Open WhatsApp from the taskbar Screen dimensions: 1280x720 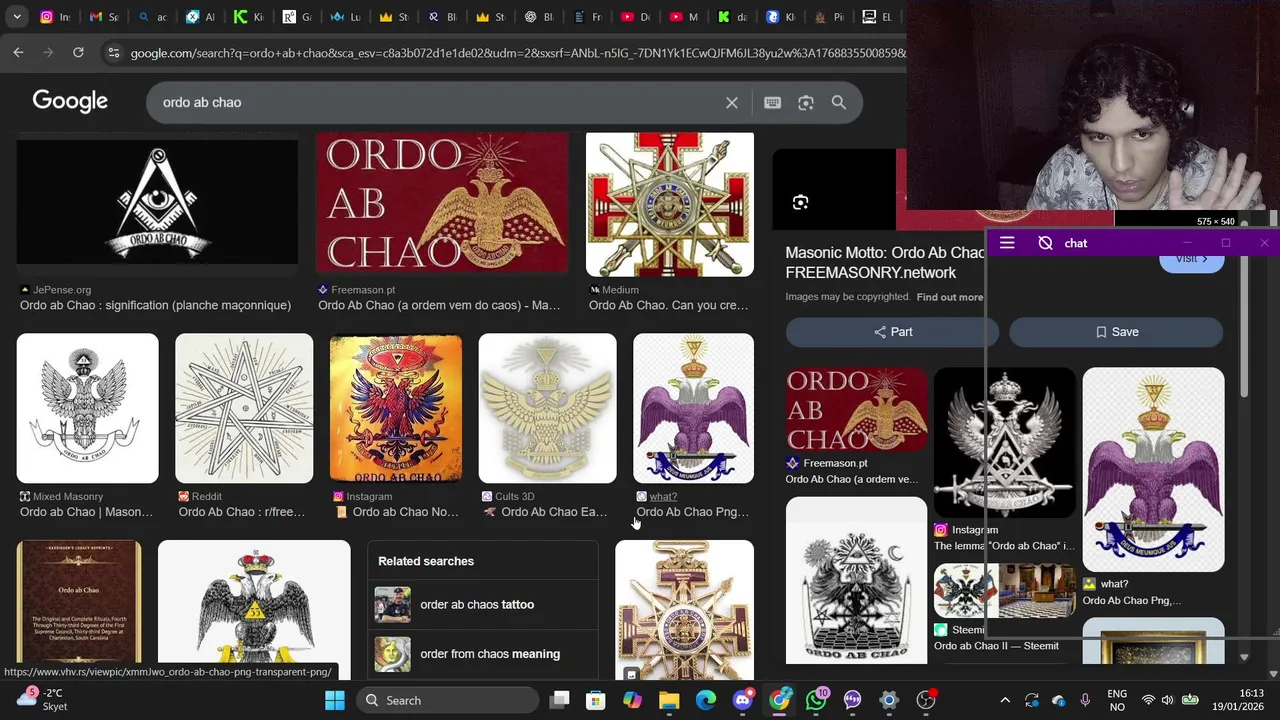click(x=817, y=700)
